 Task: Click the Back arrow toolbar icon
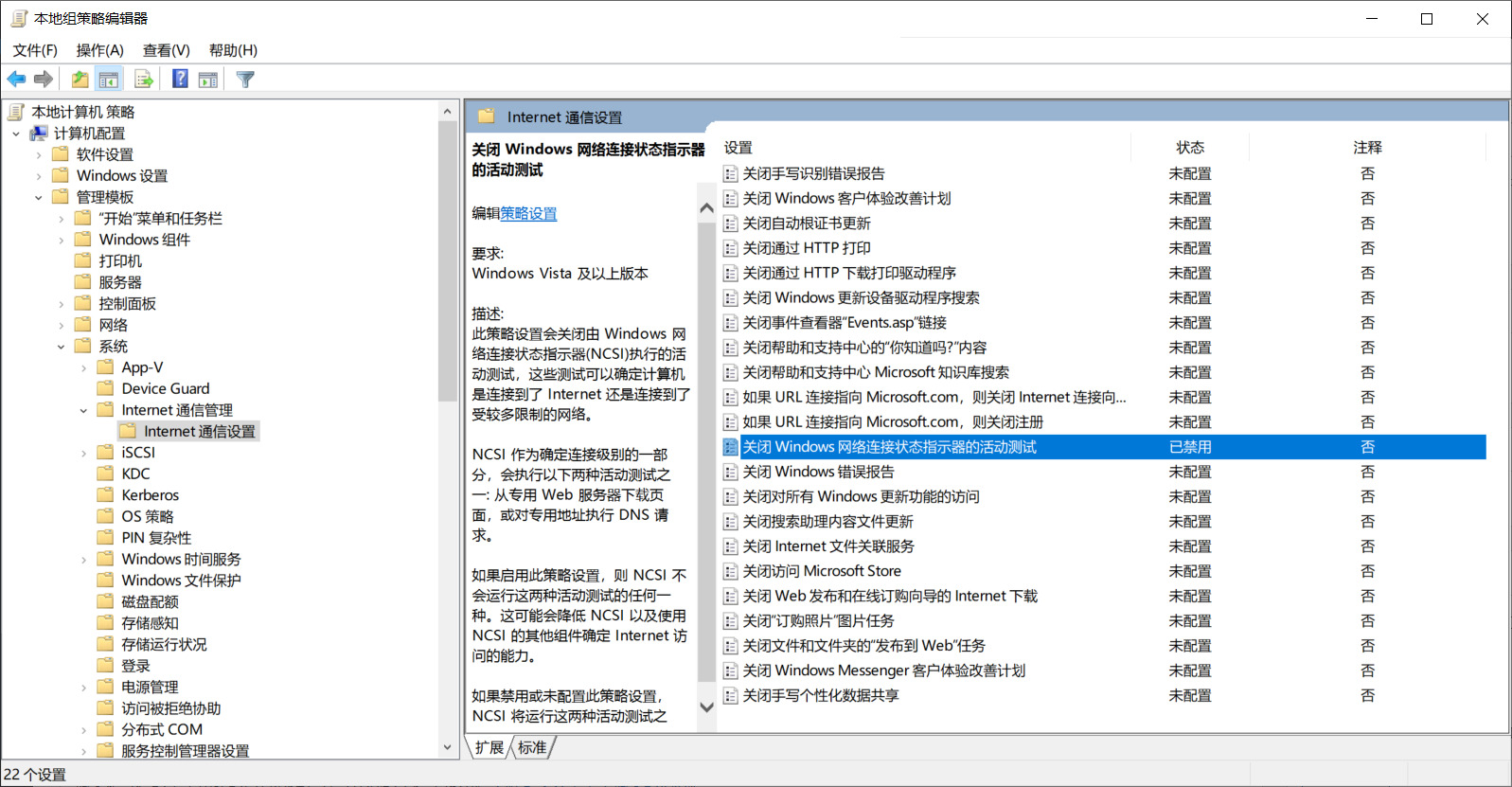click(16, 80)
